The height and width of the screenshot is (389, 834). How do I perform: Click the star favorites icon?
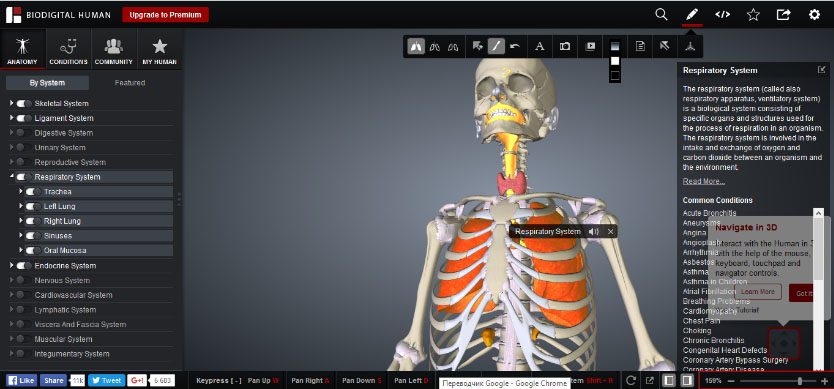click(753, 15)
